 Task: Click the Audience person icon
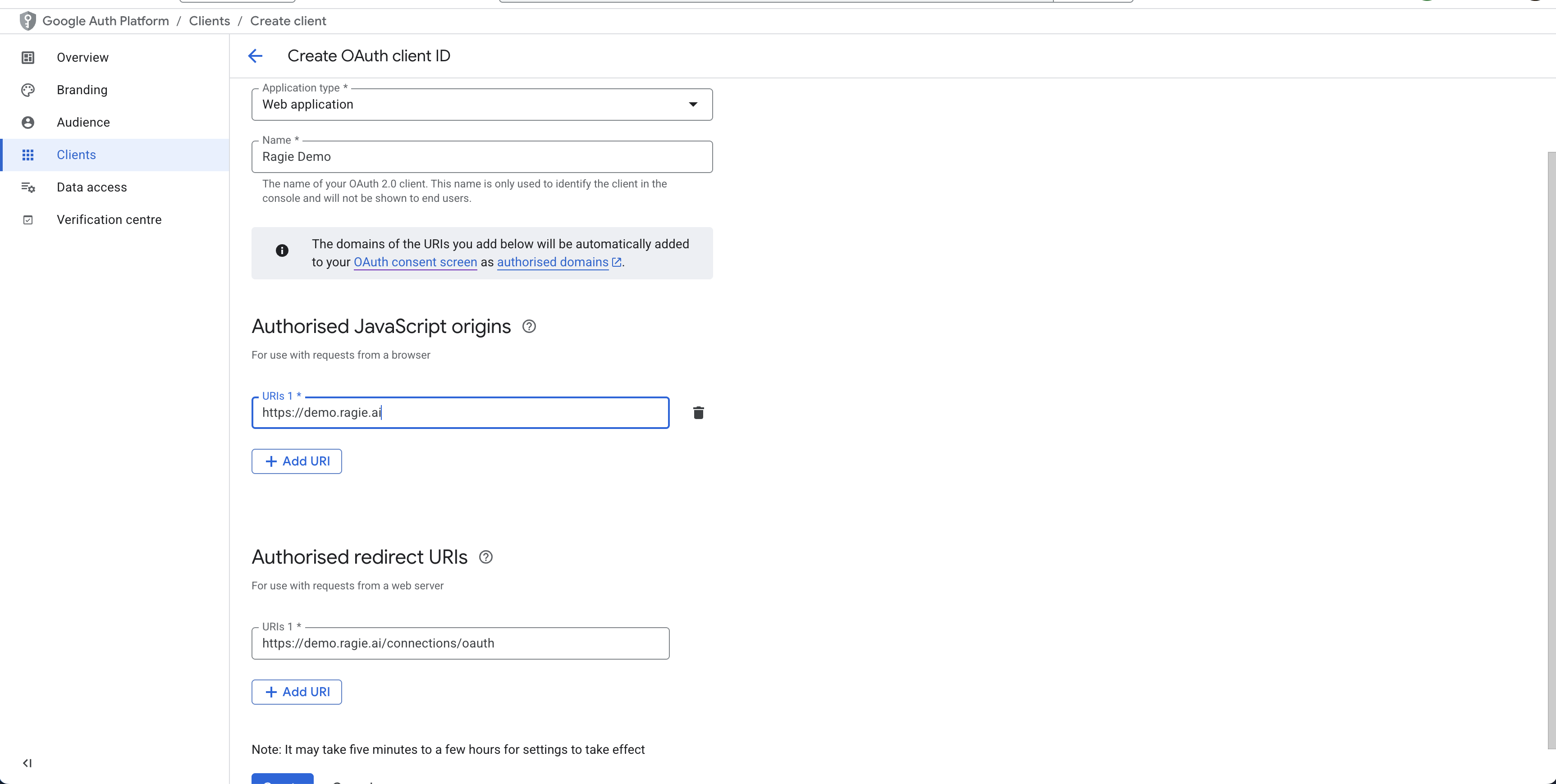pyautogui.click(x=28, y=123)
